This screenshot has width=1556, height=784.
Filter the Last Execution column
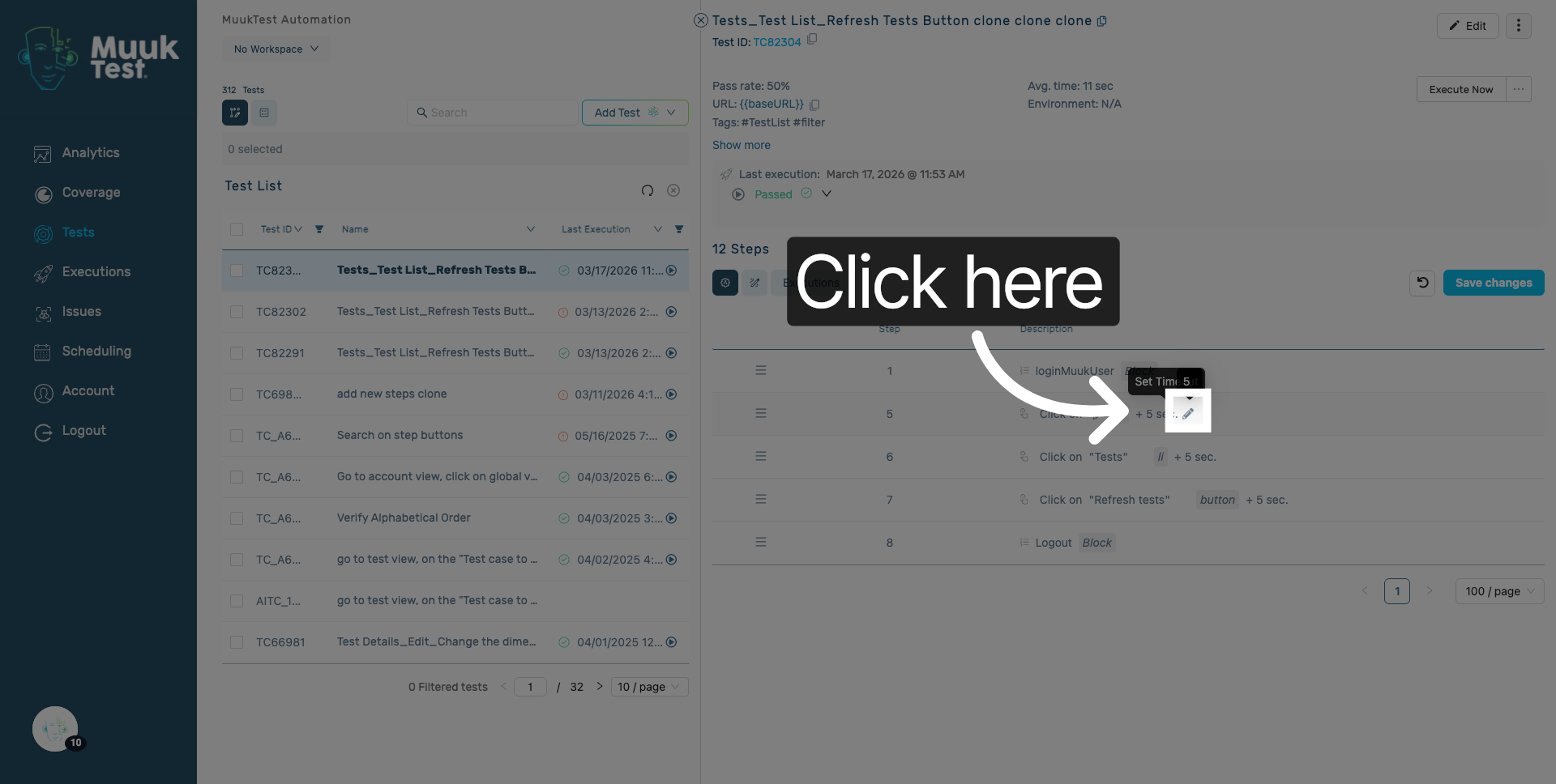coord(679,229)
